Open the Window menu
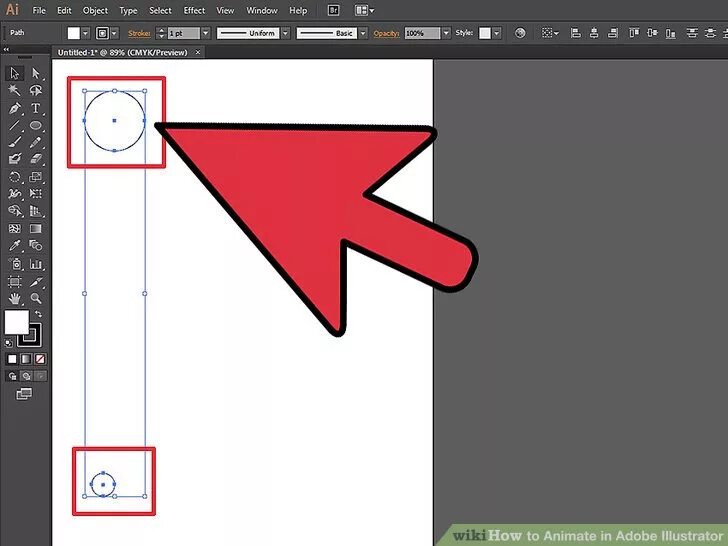This screenshot has width=728, height=546. pos(262,10)
